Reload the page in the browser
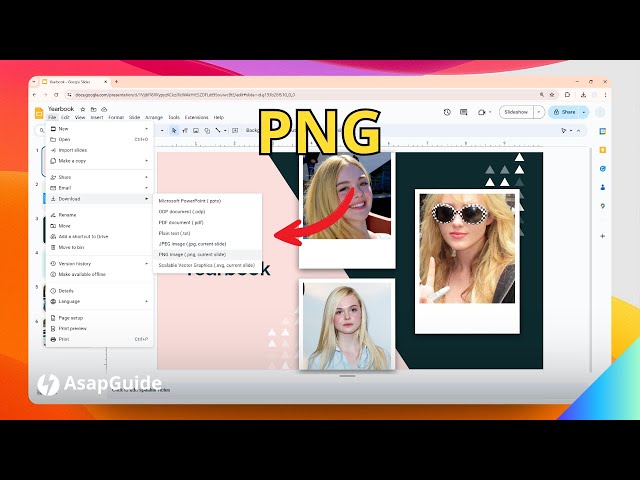Screen dimensions: 640x480 tap(56, 95)
